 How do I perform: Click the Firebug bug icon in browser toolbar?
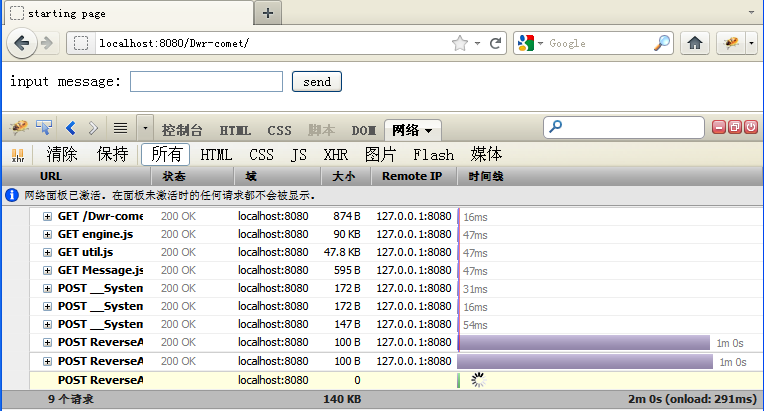click(x=731, y=43)
